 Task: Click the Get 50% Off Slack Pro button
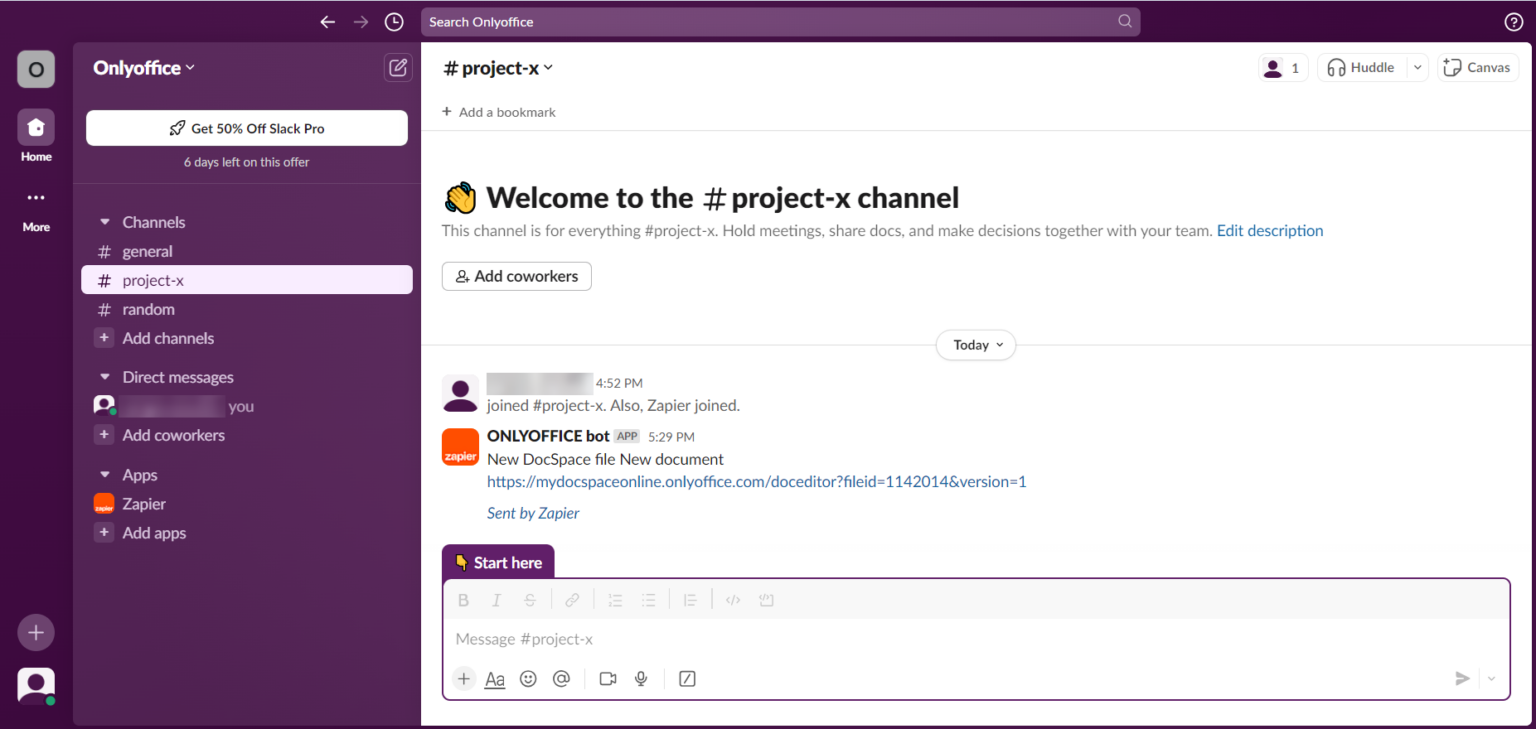246,128
